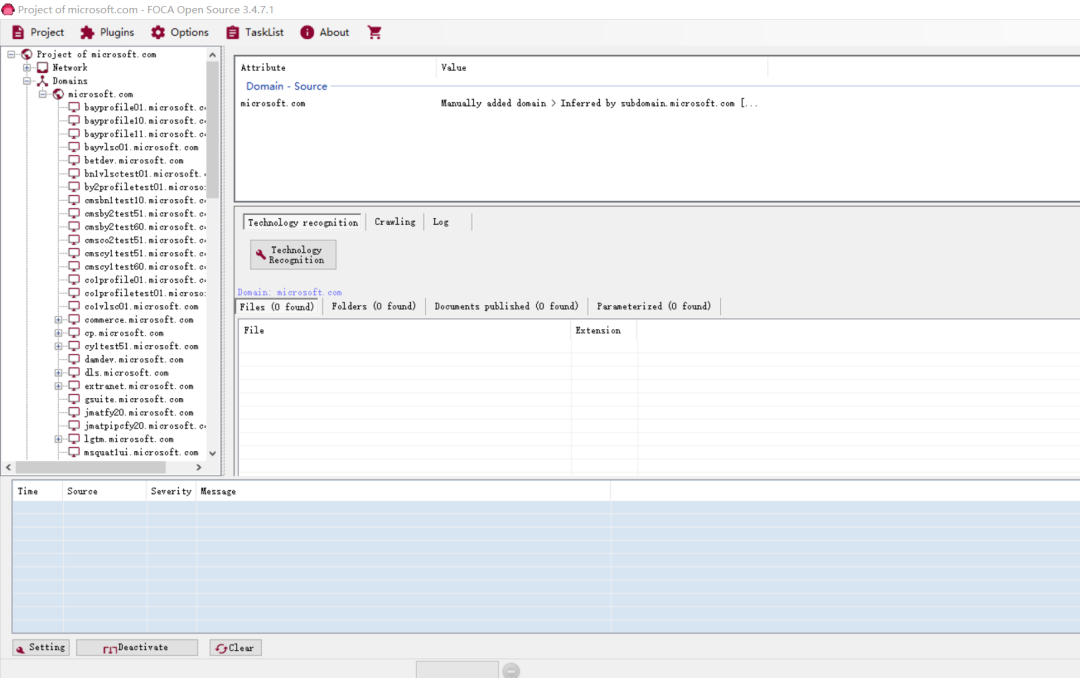This screenshot has width=1080, height=678.
Task: Open the Files (0 found) tab
Action: (277, 307)
